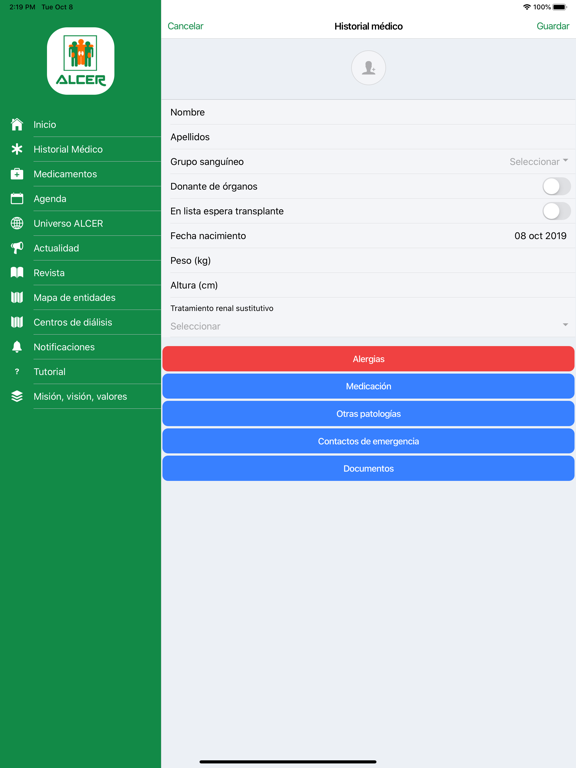Viewport: 576px width, 768px height.
Task: Open Actualidad menu item
Action: (56, 248)
